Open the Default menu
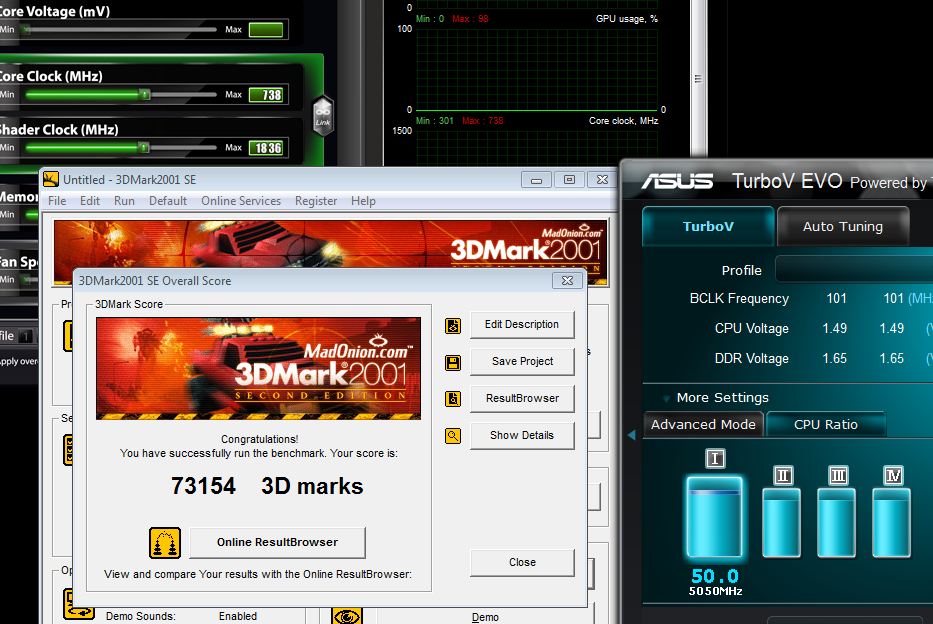 pyautogui.click(x=168, y=201)
